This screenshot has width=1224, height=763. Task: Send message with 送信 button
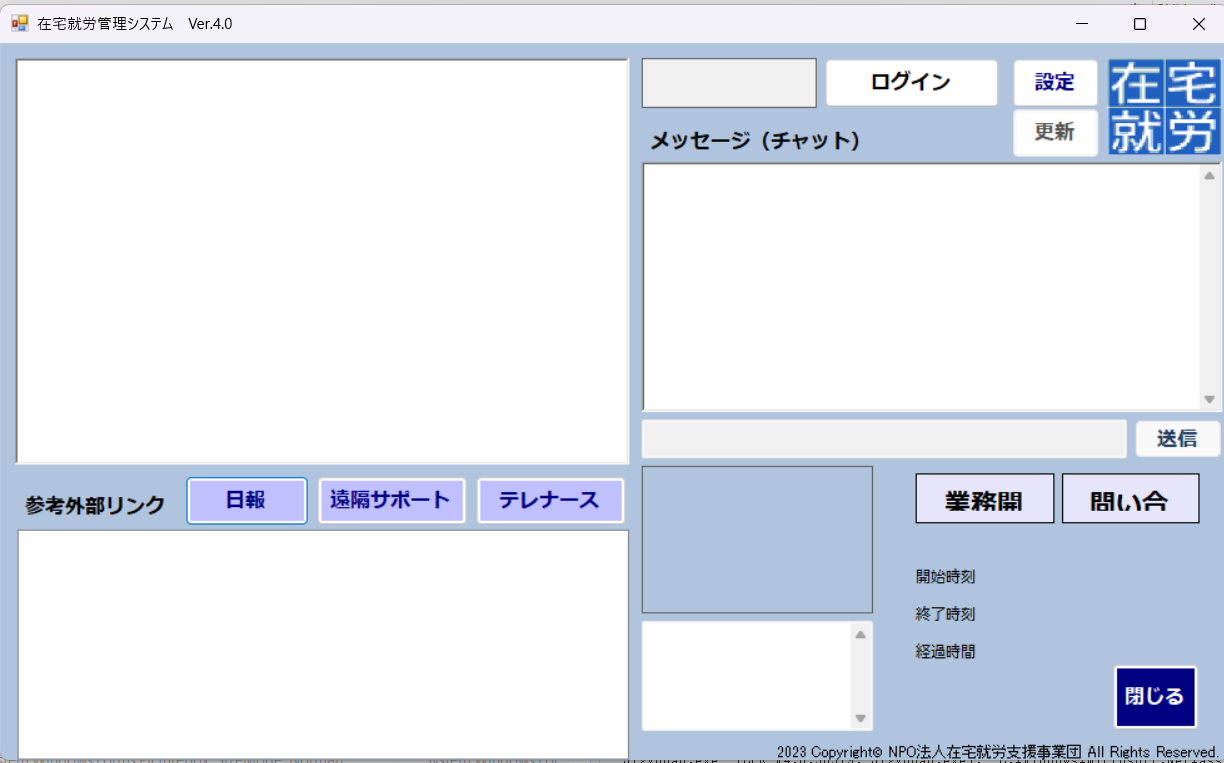pos(1177,438)
